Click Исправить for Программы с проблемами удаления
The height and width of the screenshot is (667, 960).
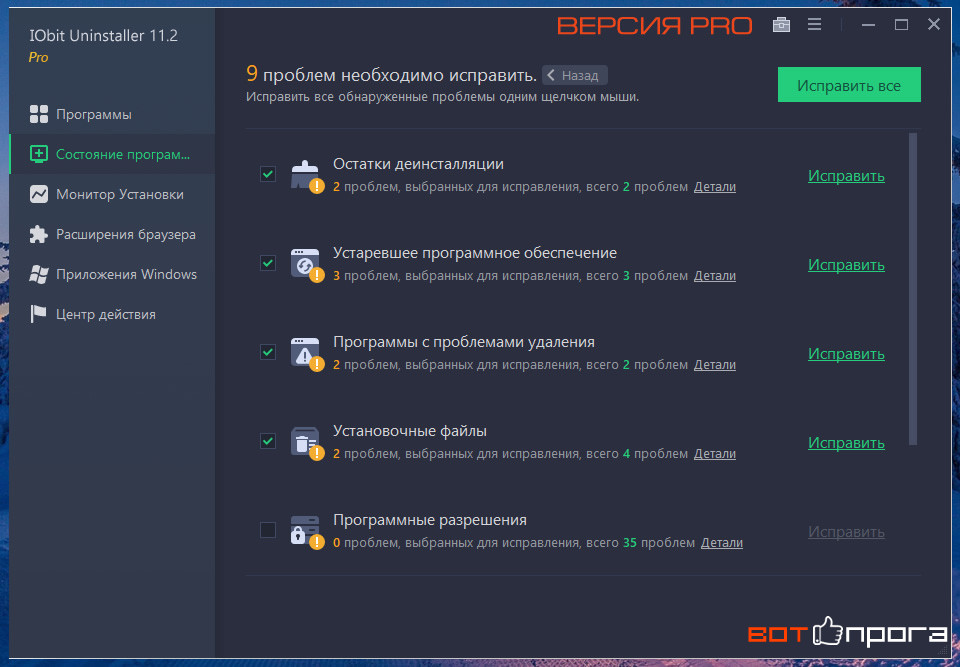coord(846,354)
